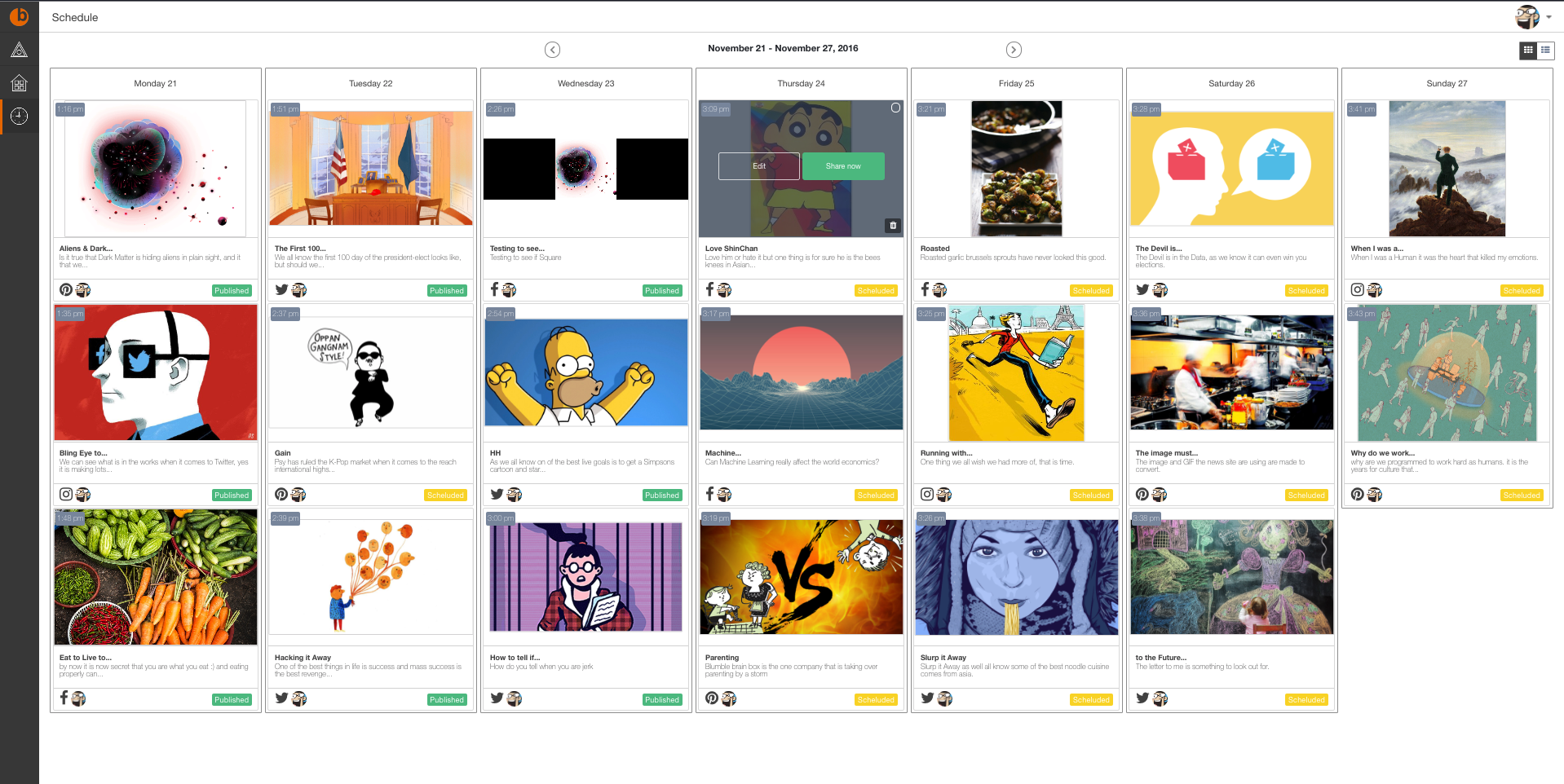
Task: Click the Scheduled badge on the Roasted post
Action: coord(1091,291)
